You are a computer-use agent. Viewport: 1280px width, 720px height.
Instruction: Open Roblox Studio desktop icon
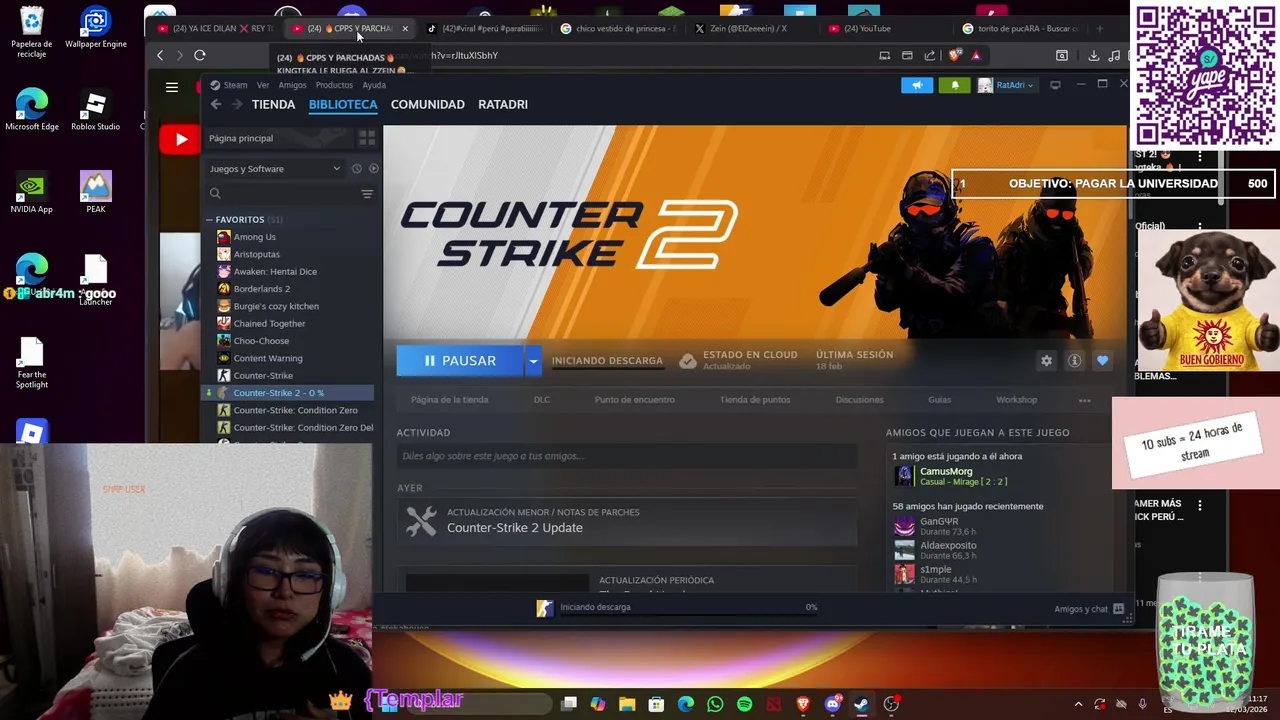click(95, 110)
